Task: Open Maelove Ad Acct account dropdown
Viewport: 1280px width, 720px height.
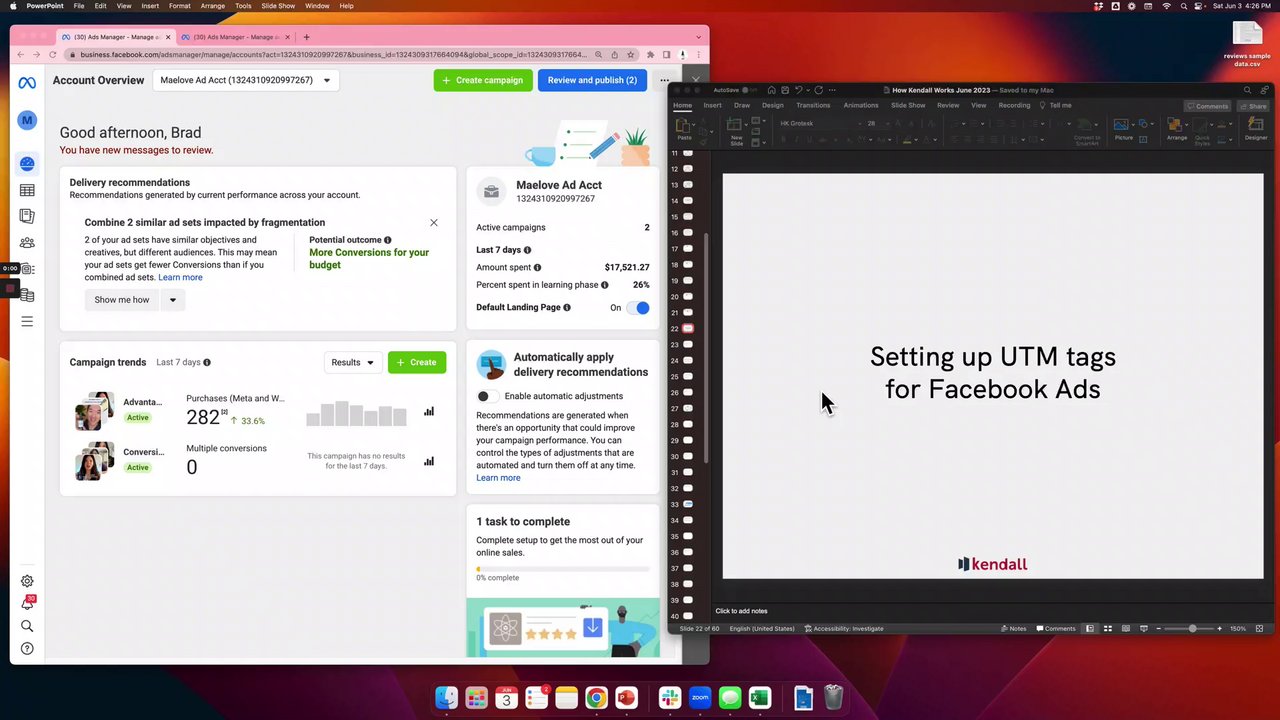Action: tap(245, 80)
